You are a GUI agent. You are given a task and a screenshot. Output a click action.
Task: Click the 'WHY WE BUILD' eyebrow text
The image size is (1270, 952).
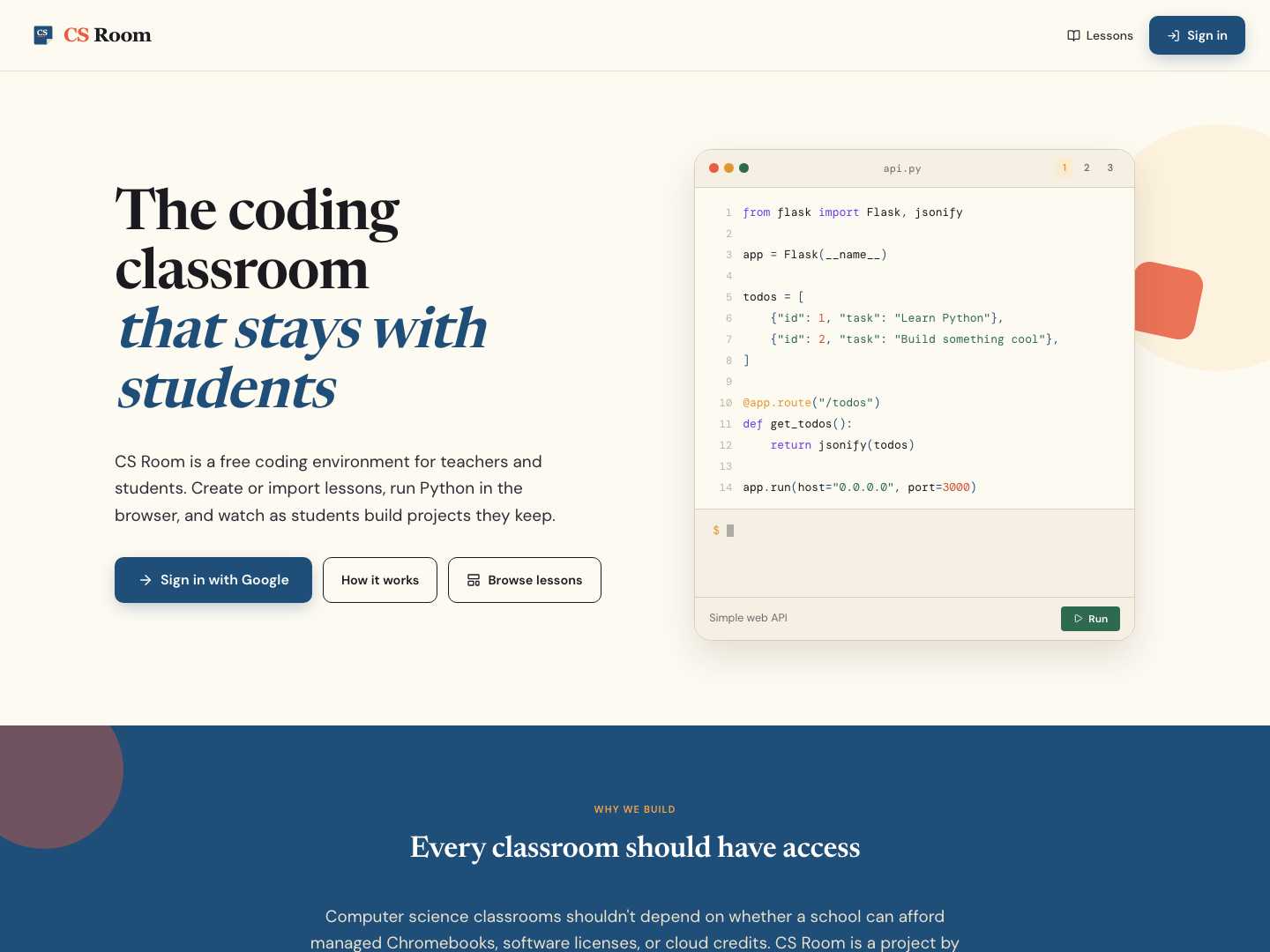pos(635,809)
